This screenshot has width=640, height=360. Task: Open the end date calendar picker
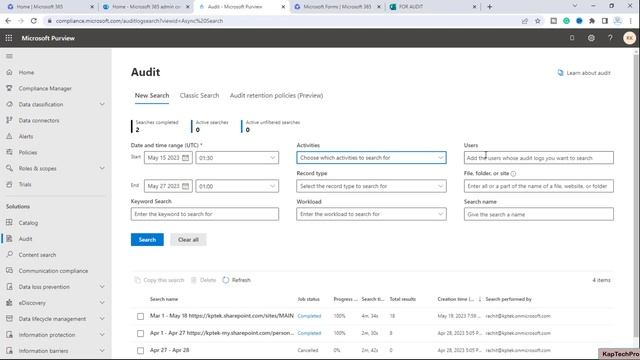point(185,186)
